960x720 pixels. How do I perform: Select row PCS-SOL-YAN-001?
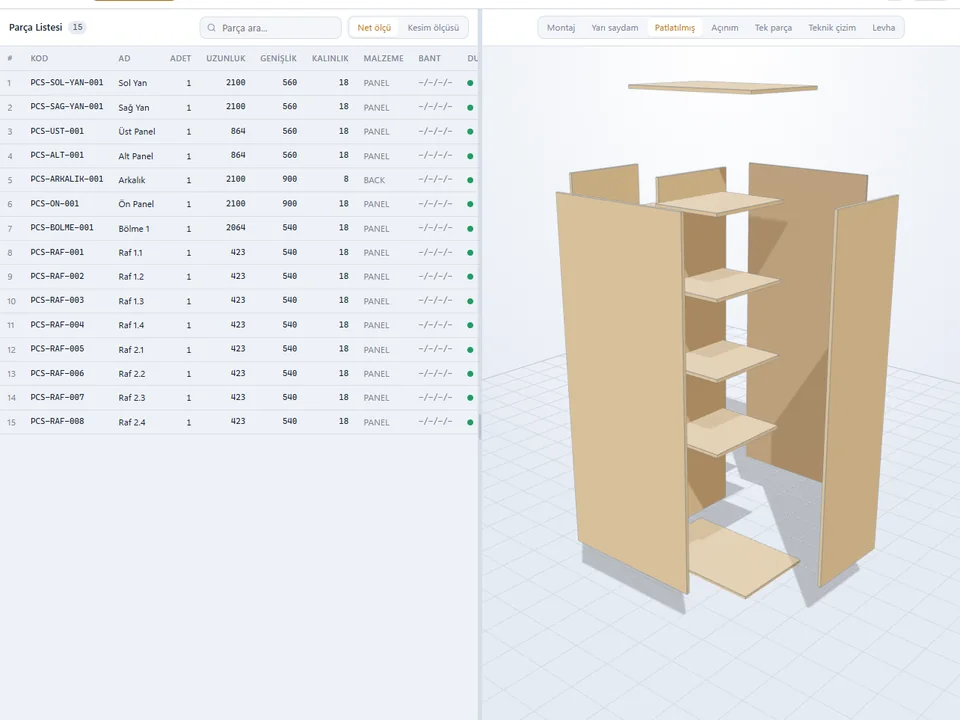(239, 83)
